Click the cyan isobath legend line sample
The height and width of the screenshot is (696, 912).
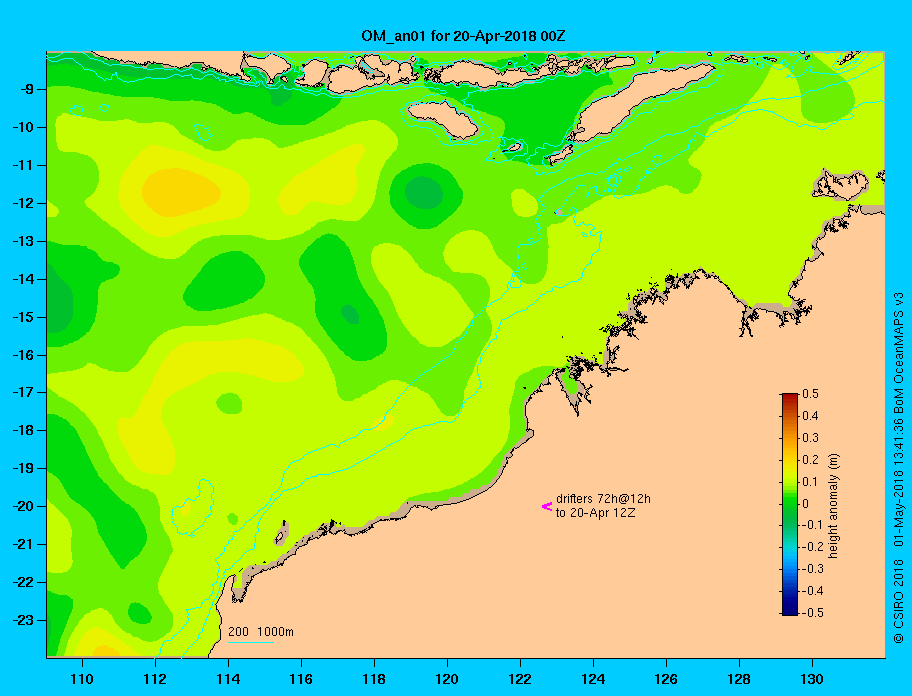coord(250,642)
